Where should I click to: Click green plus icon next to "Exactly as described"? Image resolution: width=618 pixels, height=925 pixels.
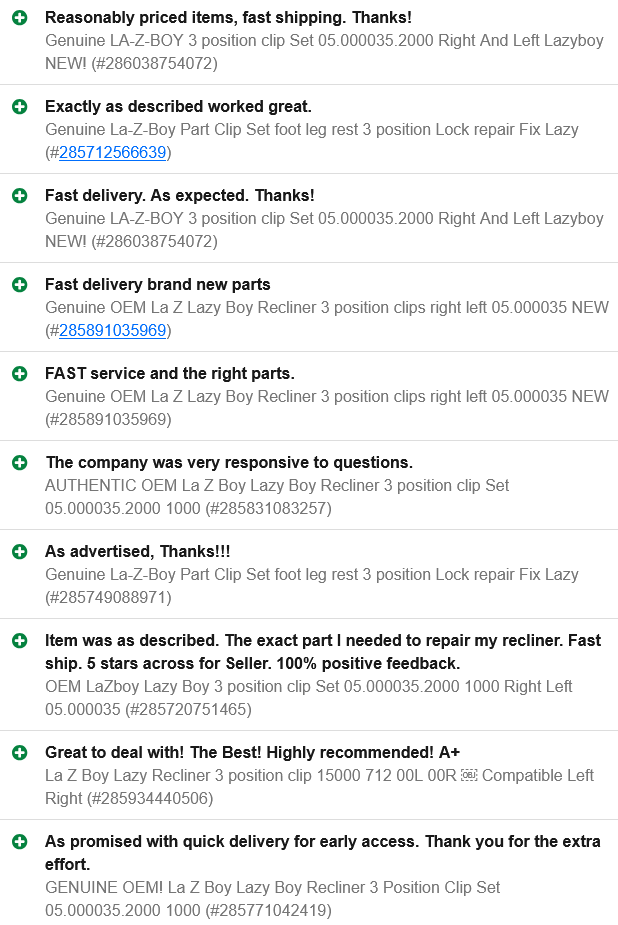click(19, 107)
